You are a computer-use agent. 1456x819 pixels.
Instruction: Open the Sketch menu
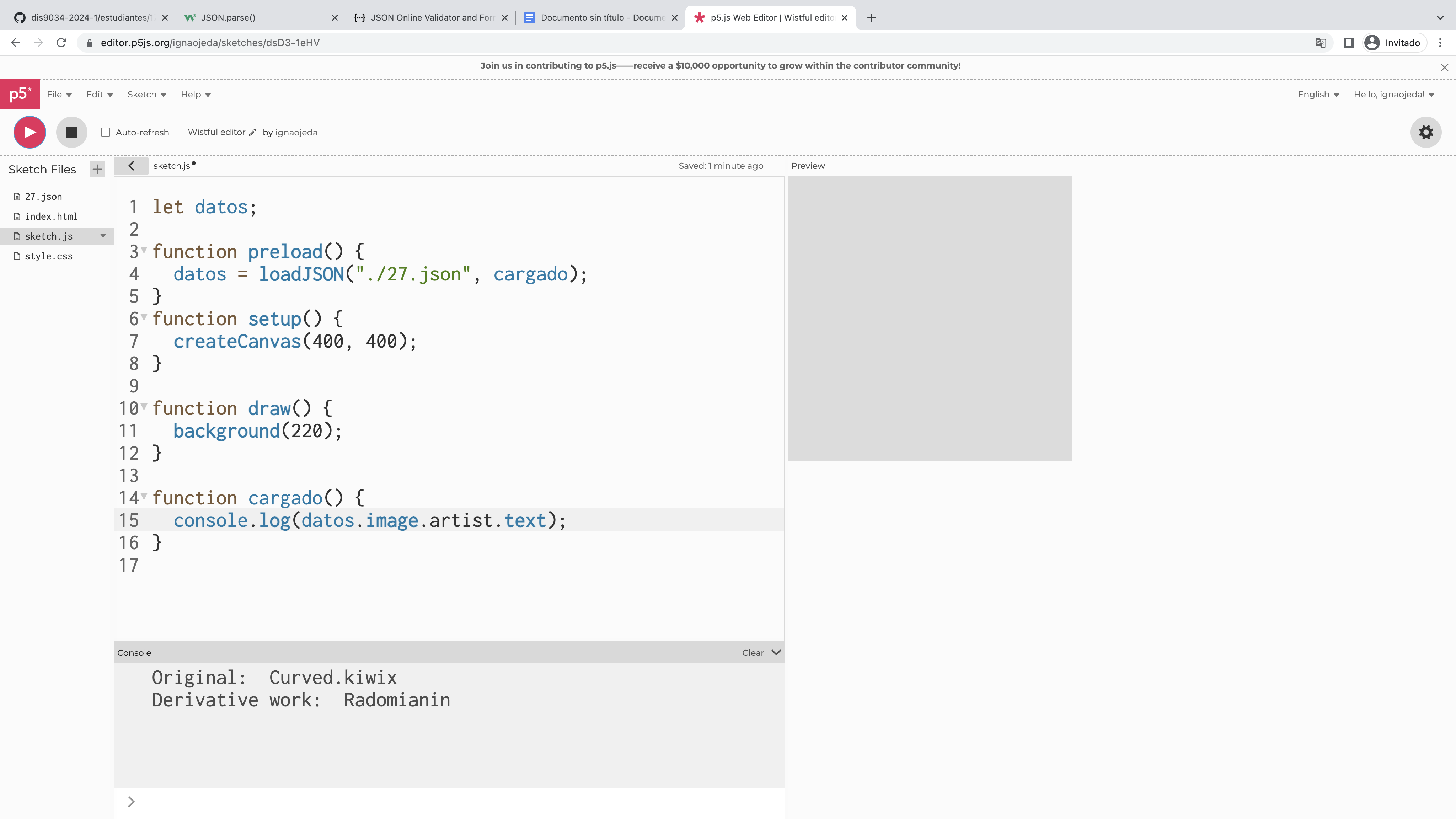click(x=147, y=95)
